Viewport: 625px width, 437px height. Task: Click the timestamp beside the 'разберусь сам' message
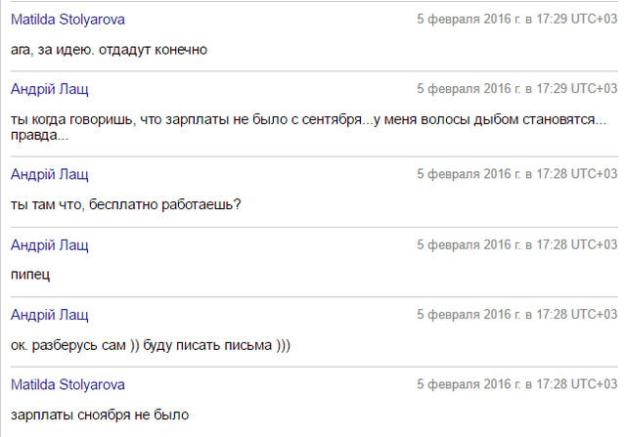pyautogui.click(x=517, y=315)
